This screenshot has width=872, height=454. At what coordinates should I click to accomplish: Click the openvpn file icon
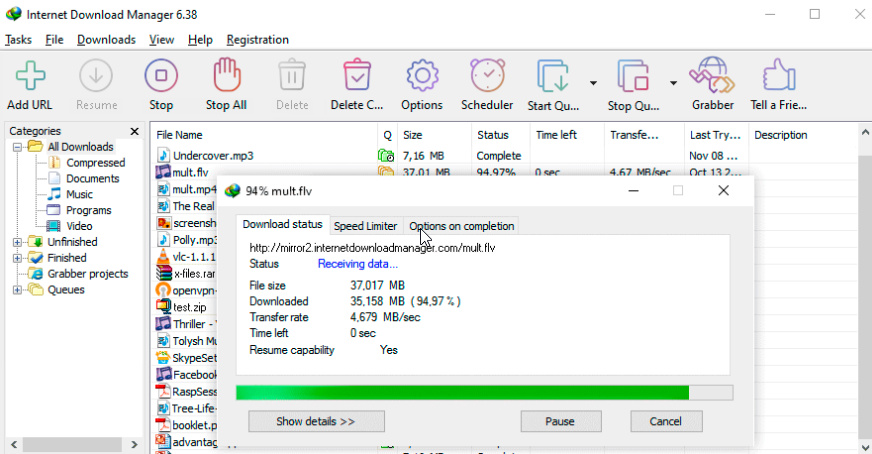click(x=163, y=290)
